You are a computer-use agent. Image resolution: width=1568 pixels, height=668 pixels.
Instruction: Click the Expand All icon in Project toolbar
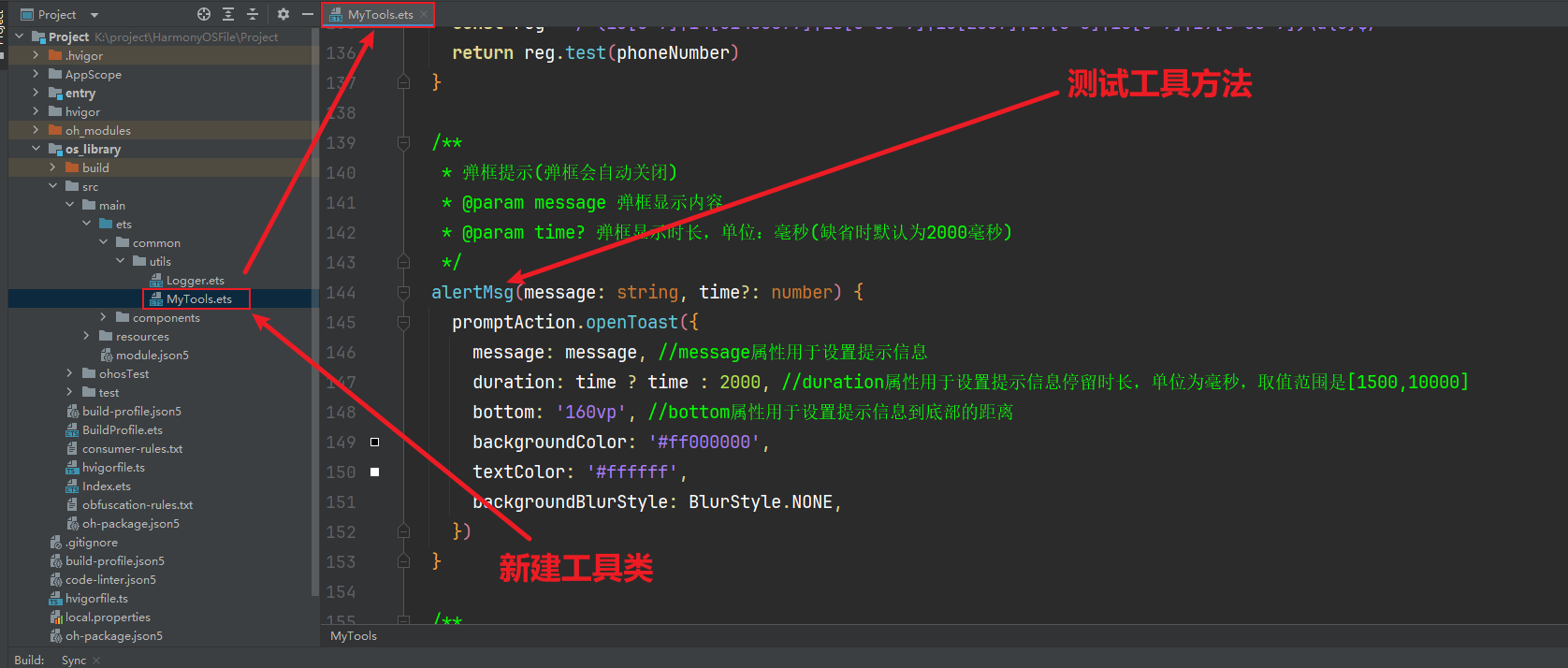pos(228,14)
